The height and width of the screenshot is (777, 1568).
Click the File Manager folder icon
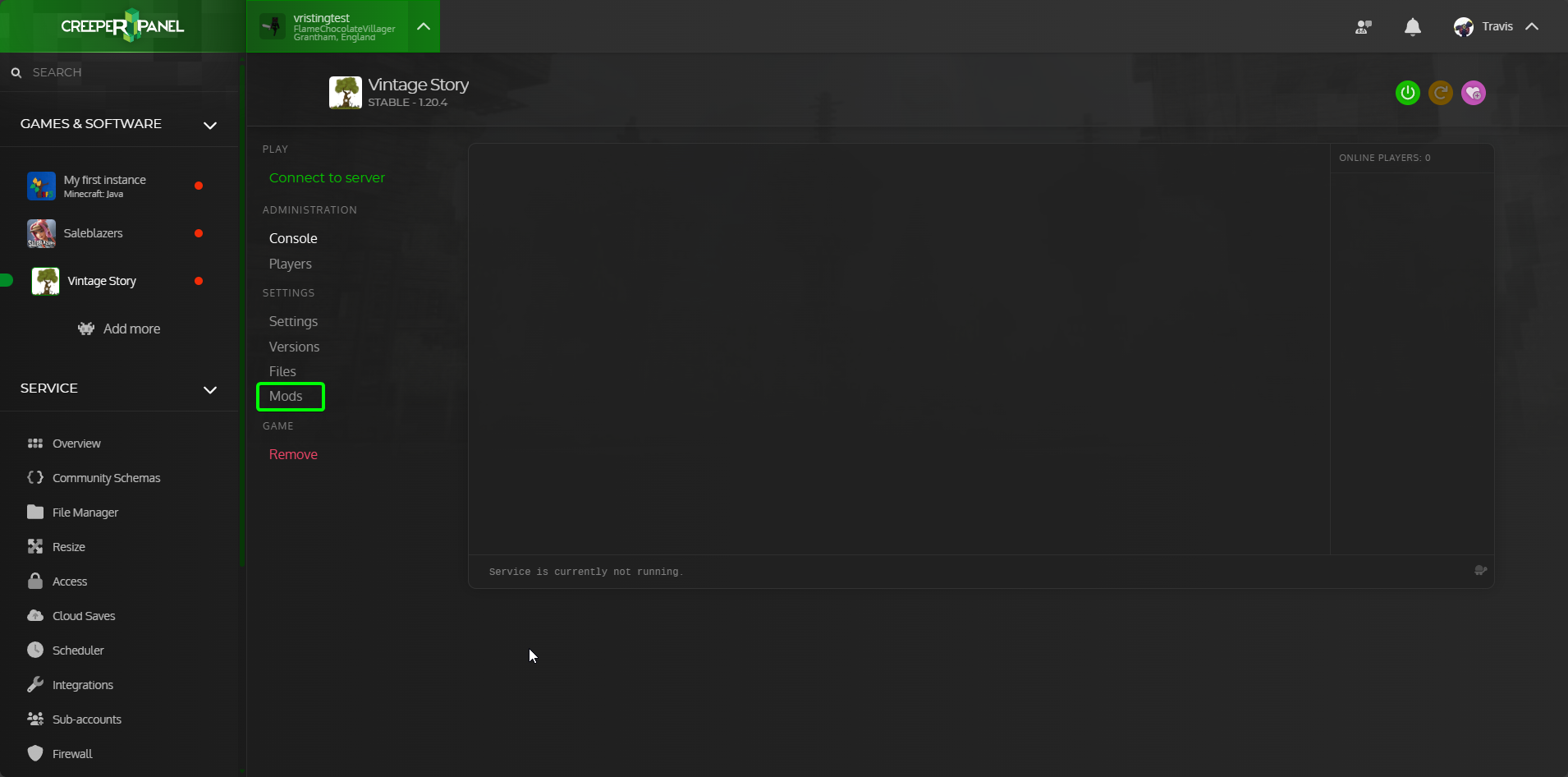click(35, 512)
